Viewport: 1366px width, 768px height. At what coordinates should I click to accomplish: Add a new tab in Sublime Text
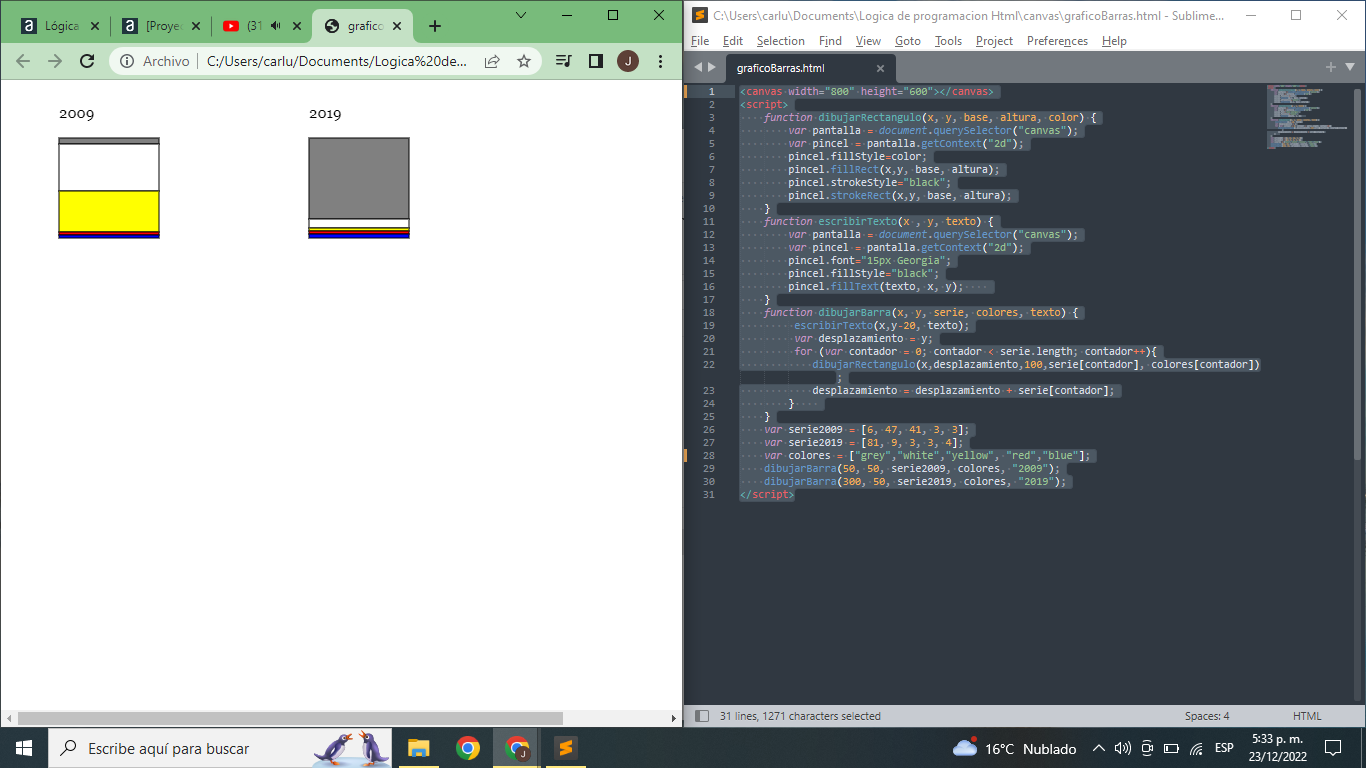point(1331,67)
